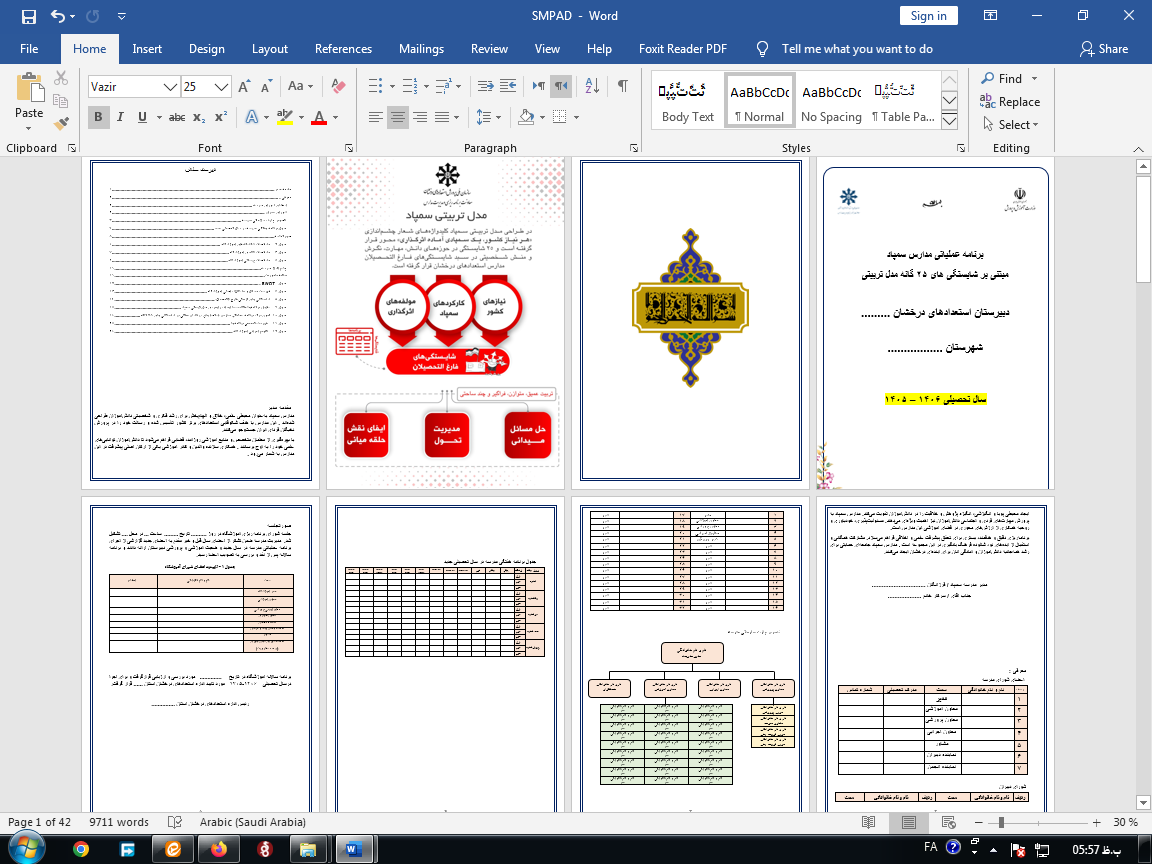Toggle Bold formatting button
Image resolution: width=1152 pixels, height=864 pixels.
tap(98, 117)
